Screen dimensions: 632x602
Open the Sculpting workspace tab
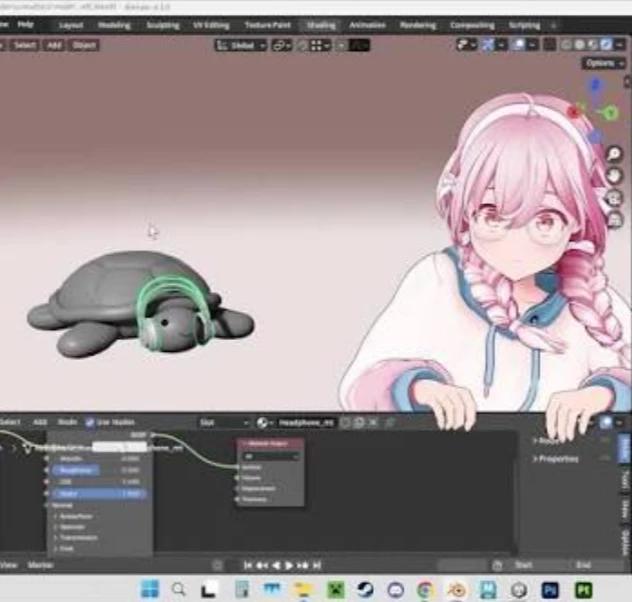click(163, 25)
